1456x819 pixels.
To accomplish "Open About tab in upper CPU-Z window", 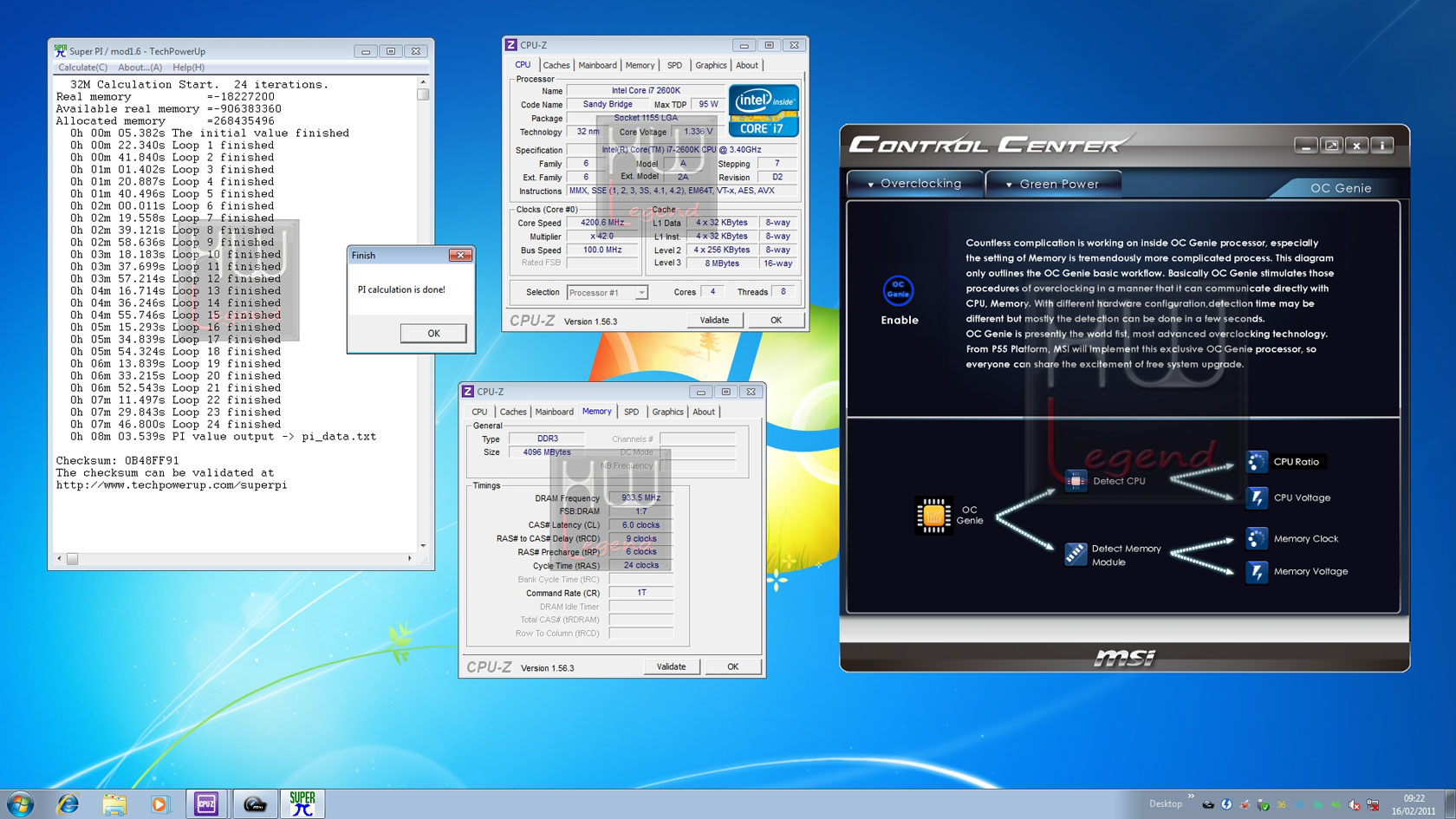I will [747, 65].
